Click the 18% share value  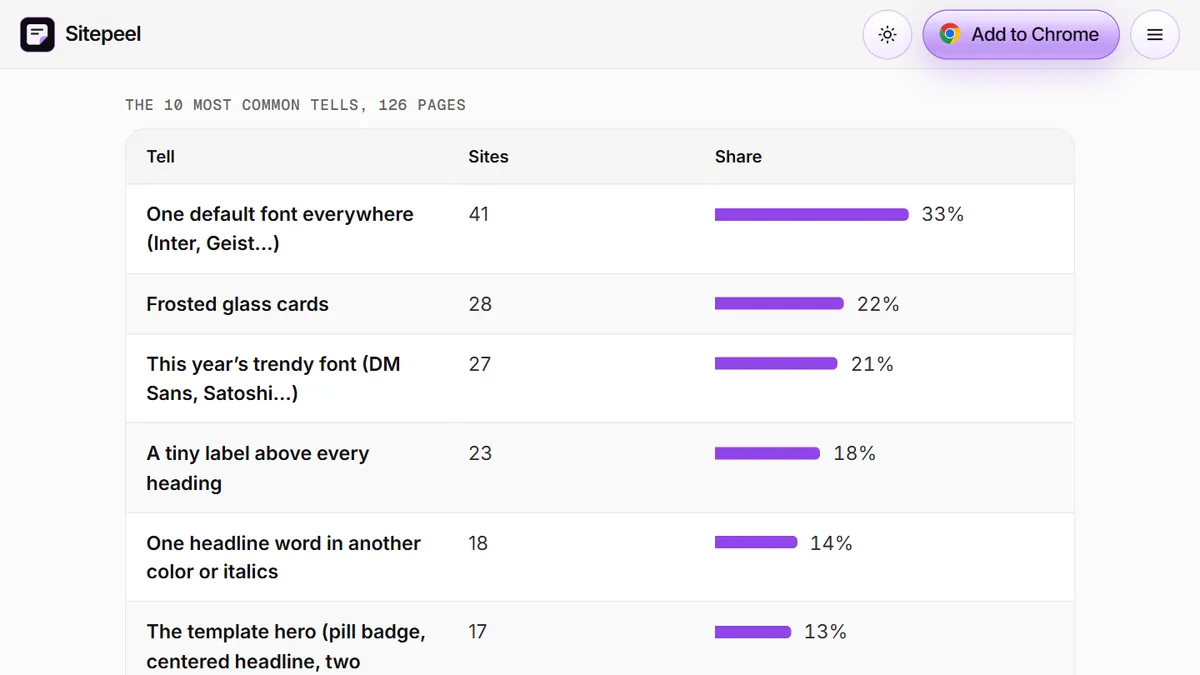(854, 453)
